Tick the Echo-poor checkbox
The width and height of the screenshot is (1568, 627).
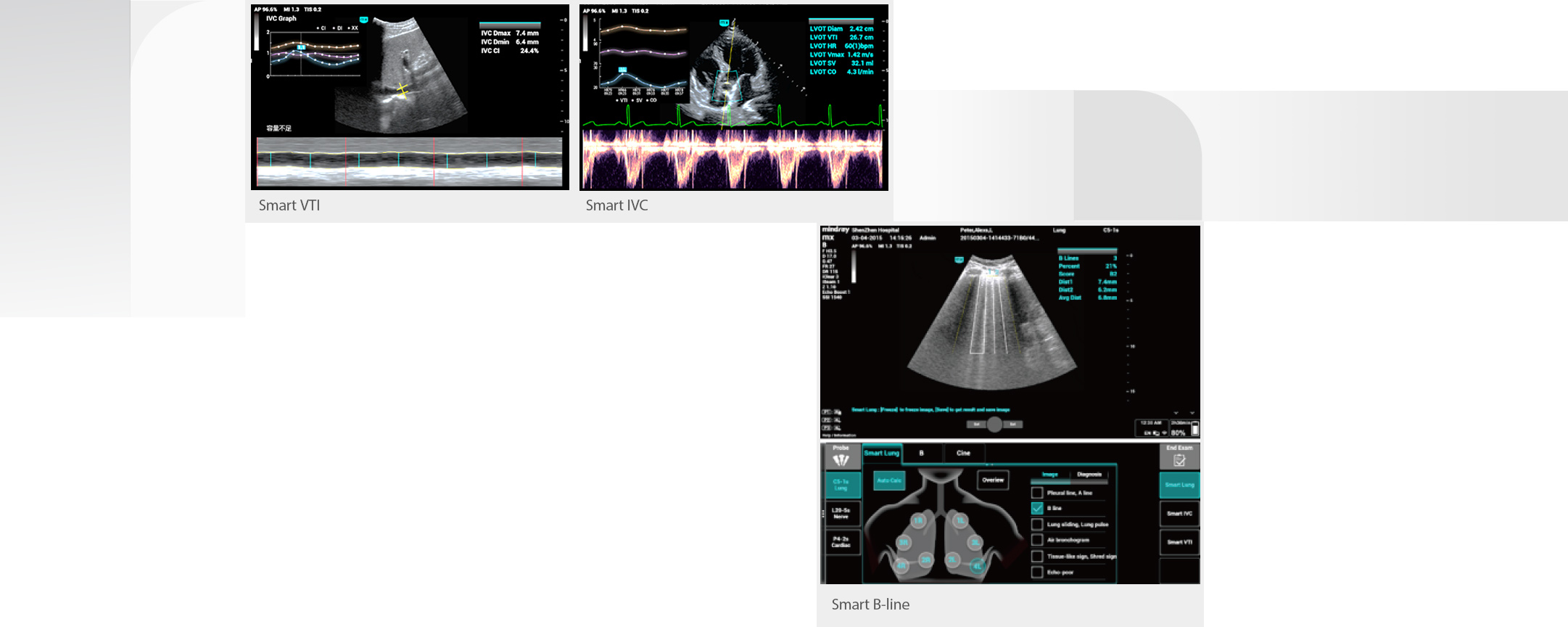pos(1037,572)
